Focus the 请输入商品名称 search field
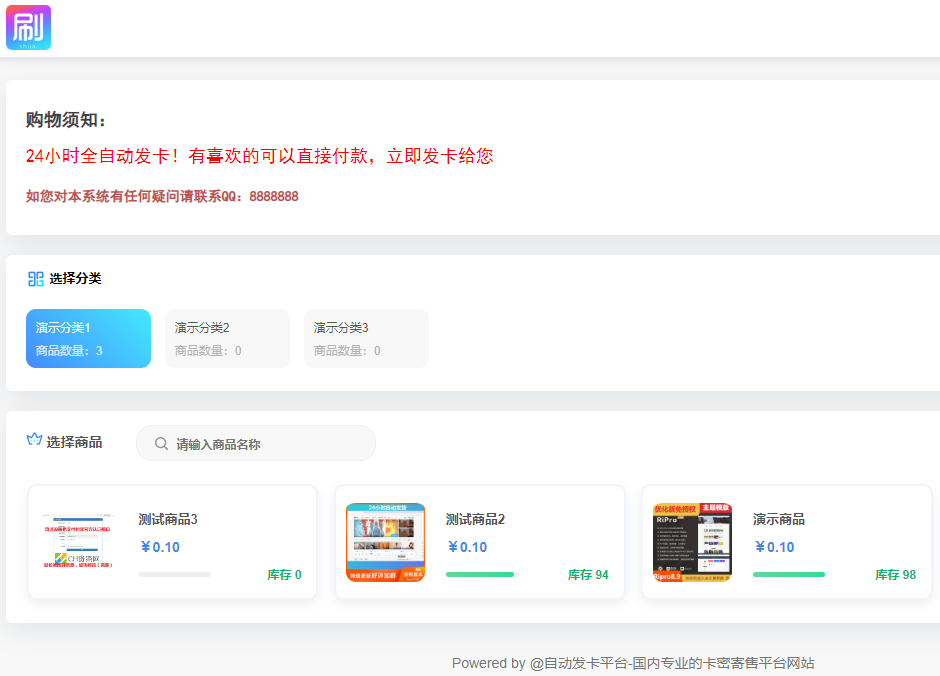This screenshot has width=940, height=676. 265,444
